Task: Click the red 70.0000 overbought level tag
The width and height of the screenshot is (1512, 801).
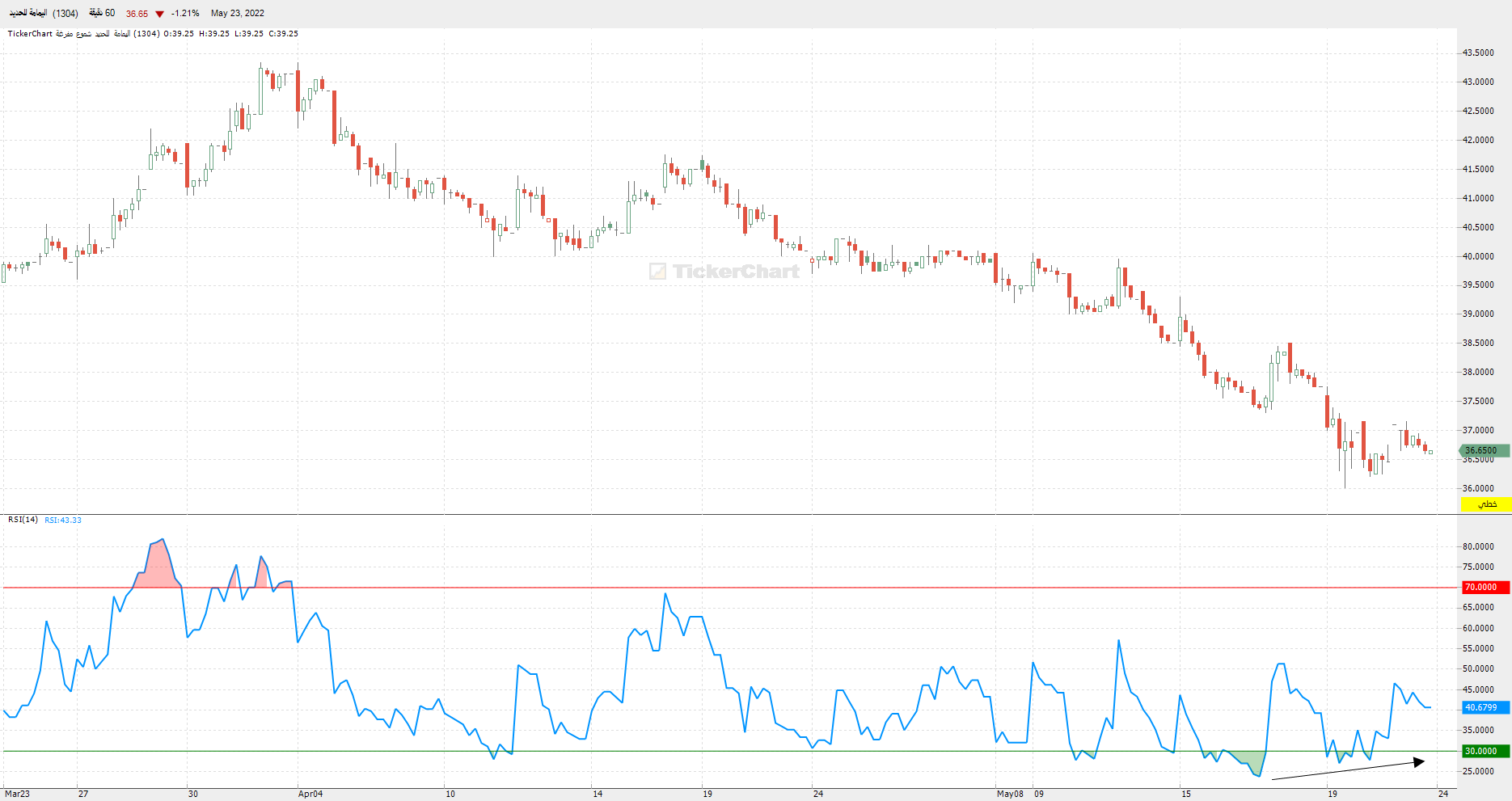Action: click(x=1485, y=588)
